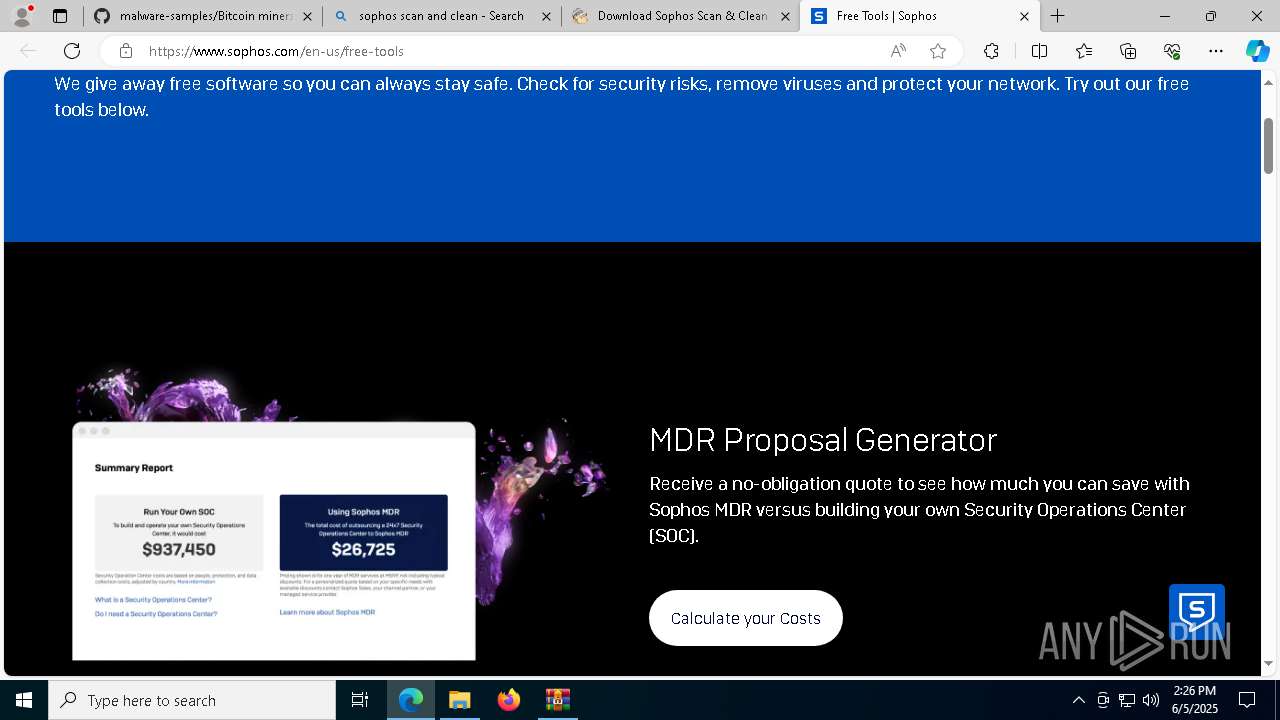Open network status tray icon

click(1127, 700)
